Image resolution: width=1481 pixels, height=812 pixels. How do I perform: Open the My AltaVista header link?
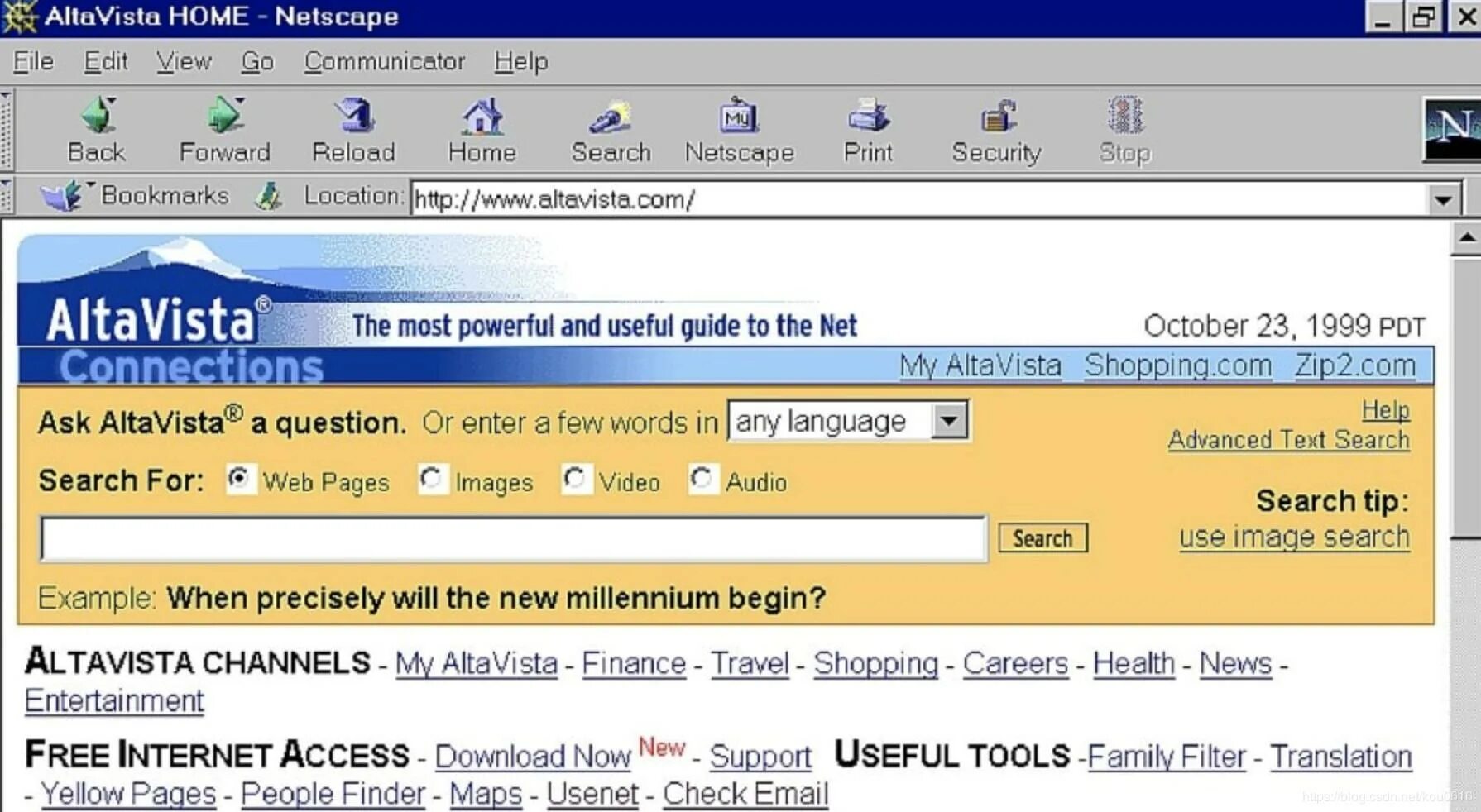click(980, 365)
